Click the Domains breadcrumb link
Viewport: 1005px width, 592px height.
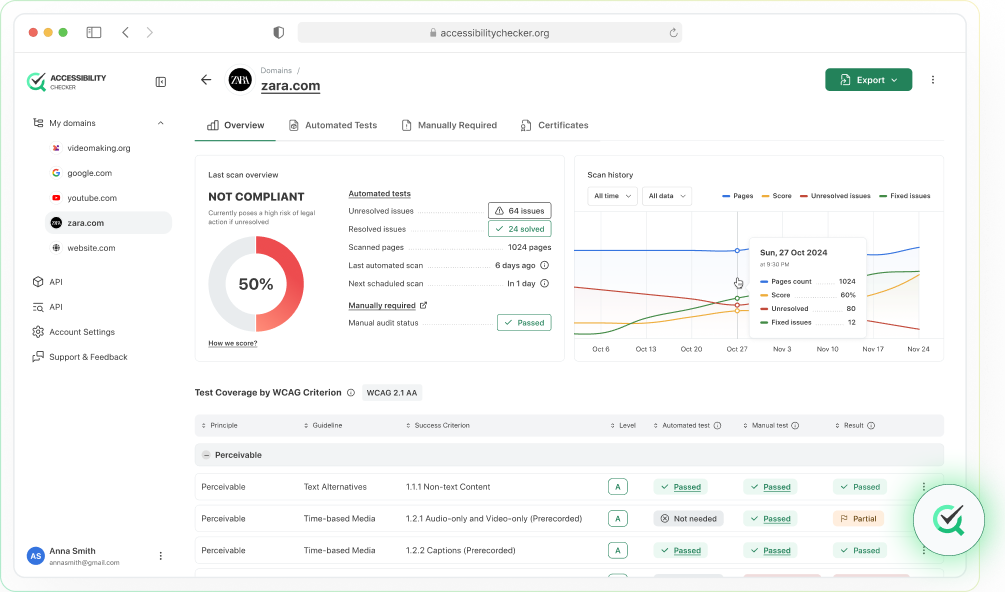[x=276, y=70]
